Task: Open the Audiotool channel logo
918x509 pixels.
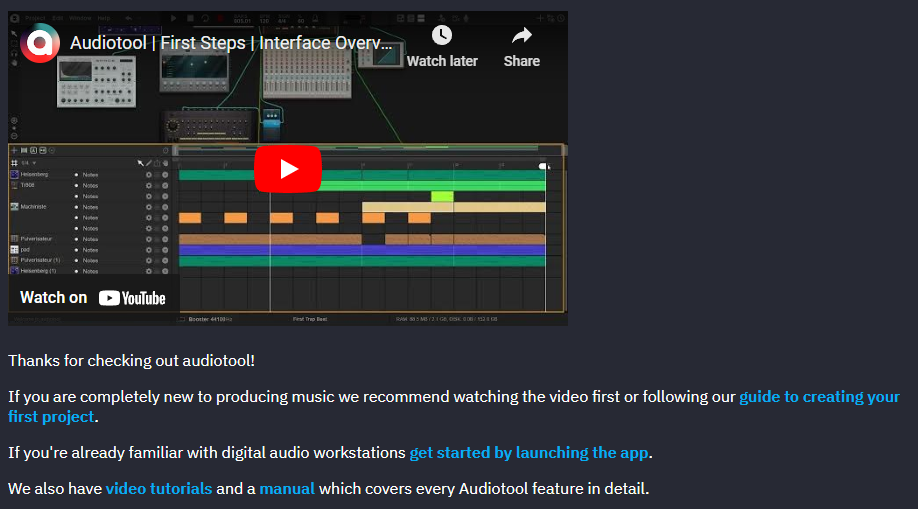Action: click(40, 43)
